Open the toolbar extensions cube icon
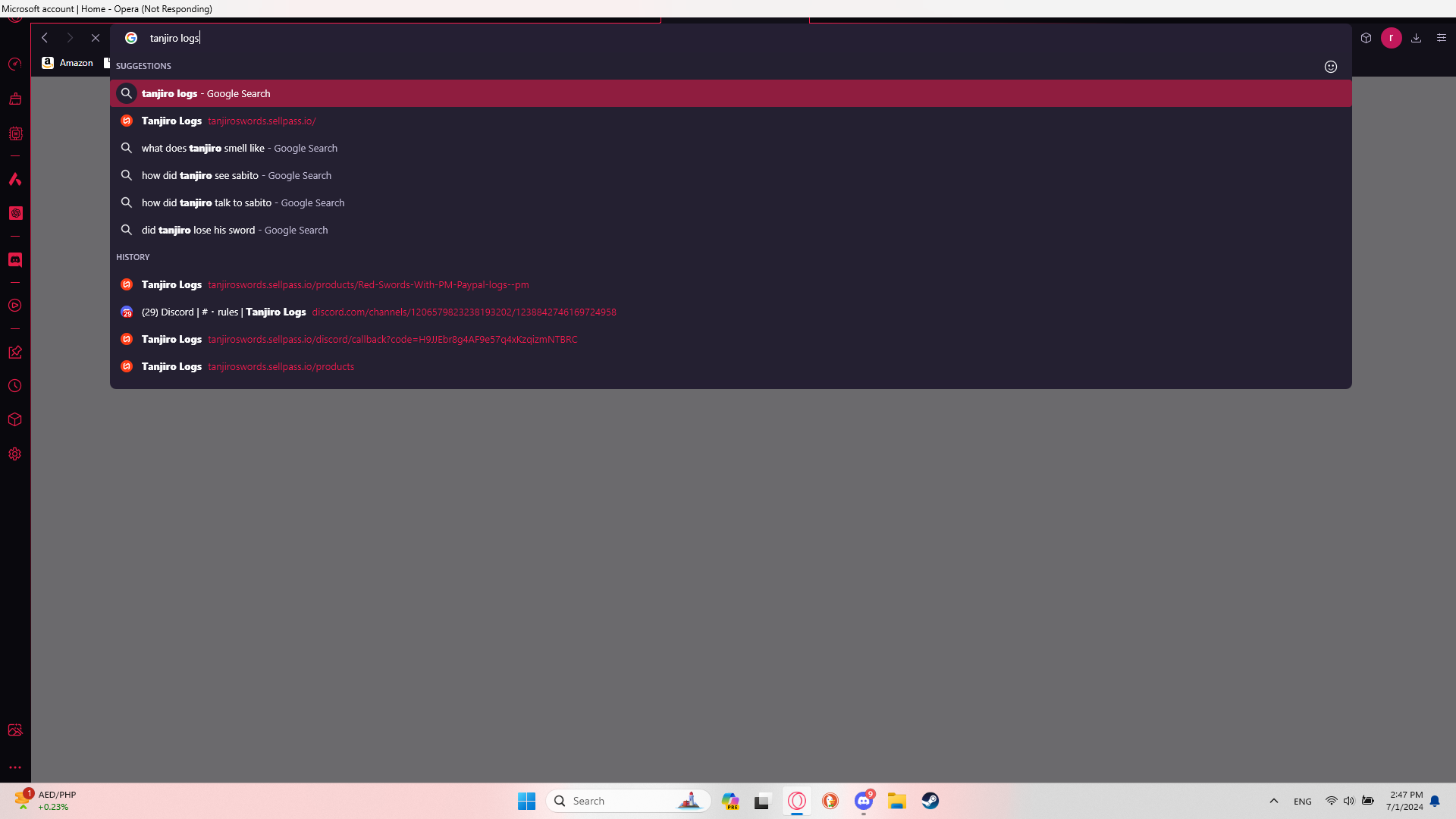 1367,38
